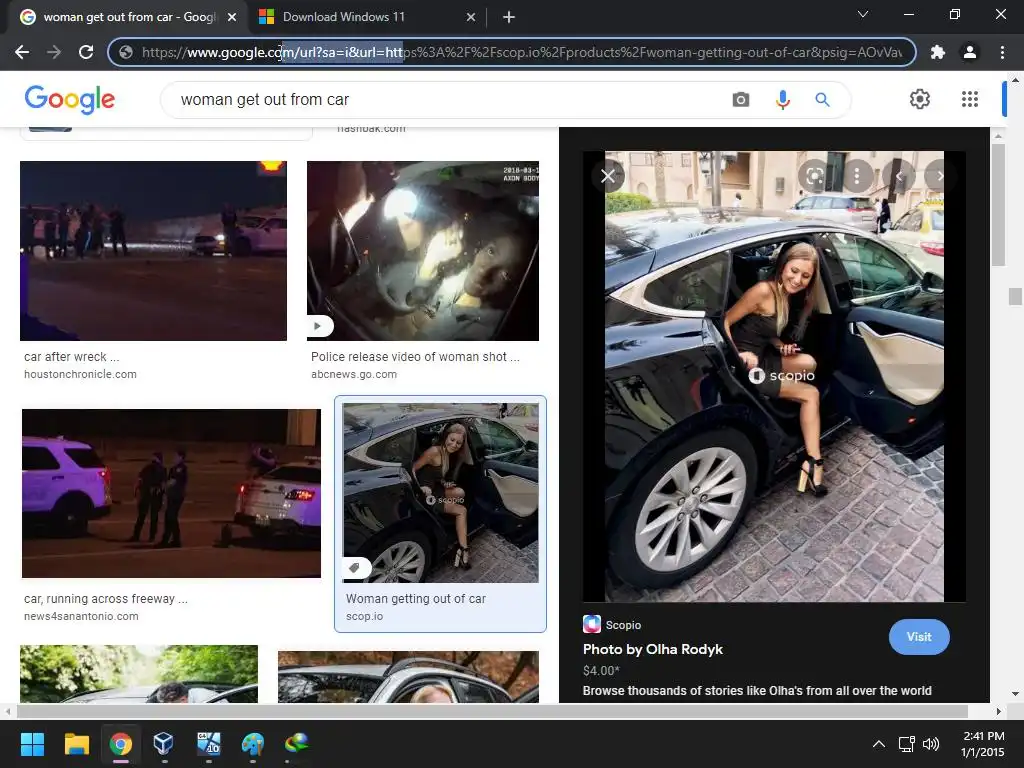Image resolution: width=1024 pixels, height=768 pixels.
Task: Open Police release video of woman shot caption
Action: tap(415, 357)
